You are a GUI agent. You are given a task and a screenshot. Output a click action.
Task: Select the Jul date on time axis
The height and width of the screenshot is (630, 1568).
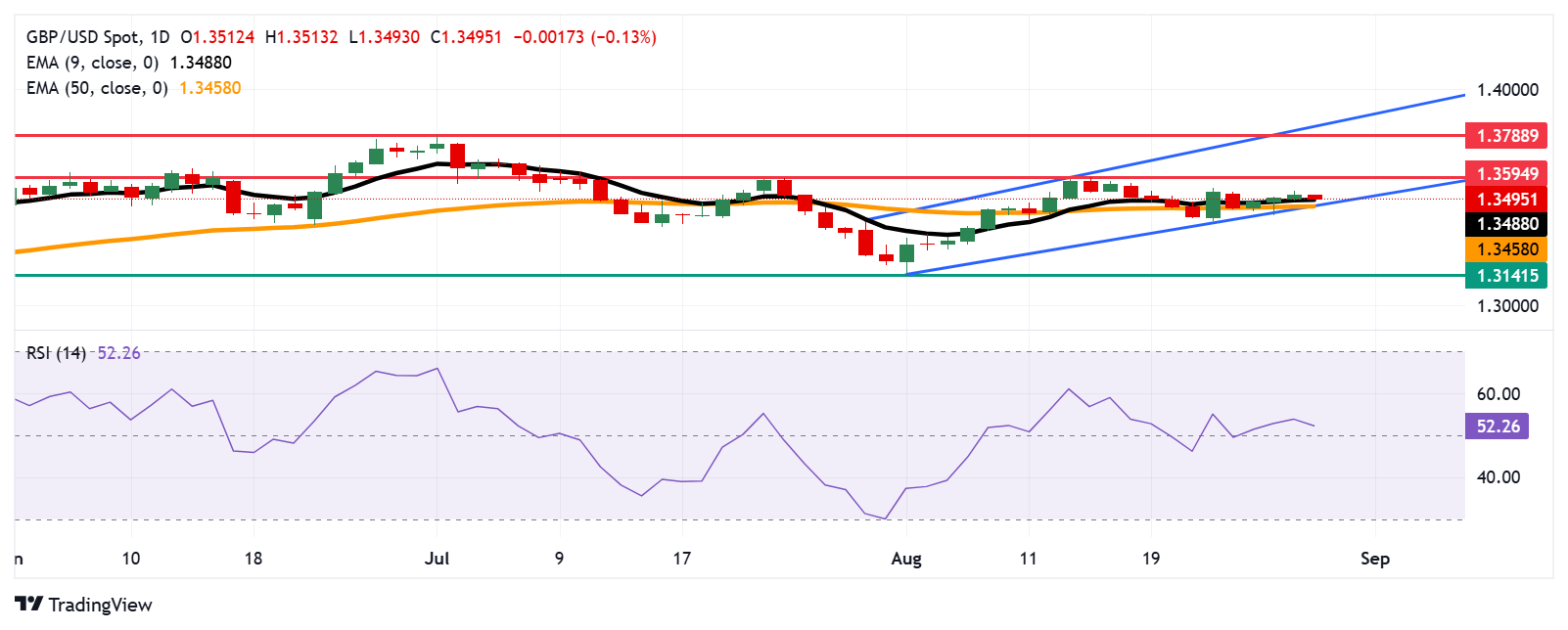coord(438,559)
